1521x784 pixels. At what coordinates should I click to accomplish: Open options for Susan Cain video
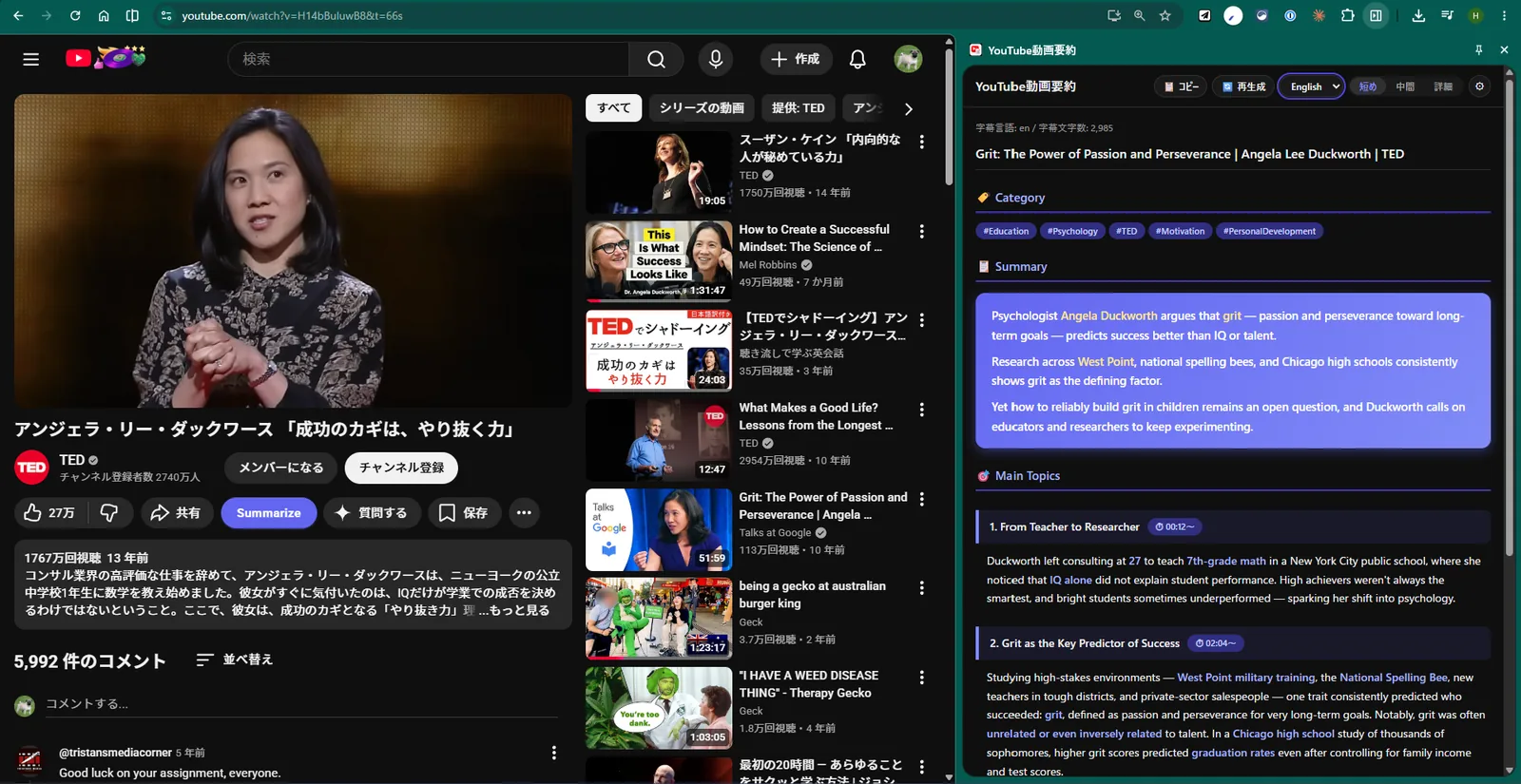pos(921,142)
